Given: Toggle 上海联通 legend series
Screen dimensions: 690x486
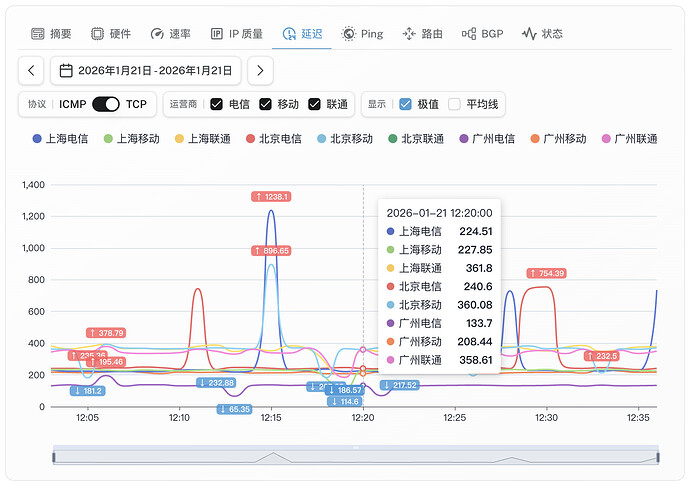Looking at the screenshot, I should tap(203, 139).
